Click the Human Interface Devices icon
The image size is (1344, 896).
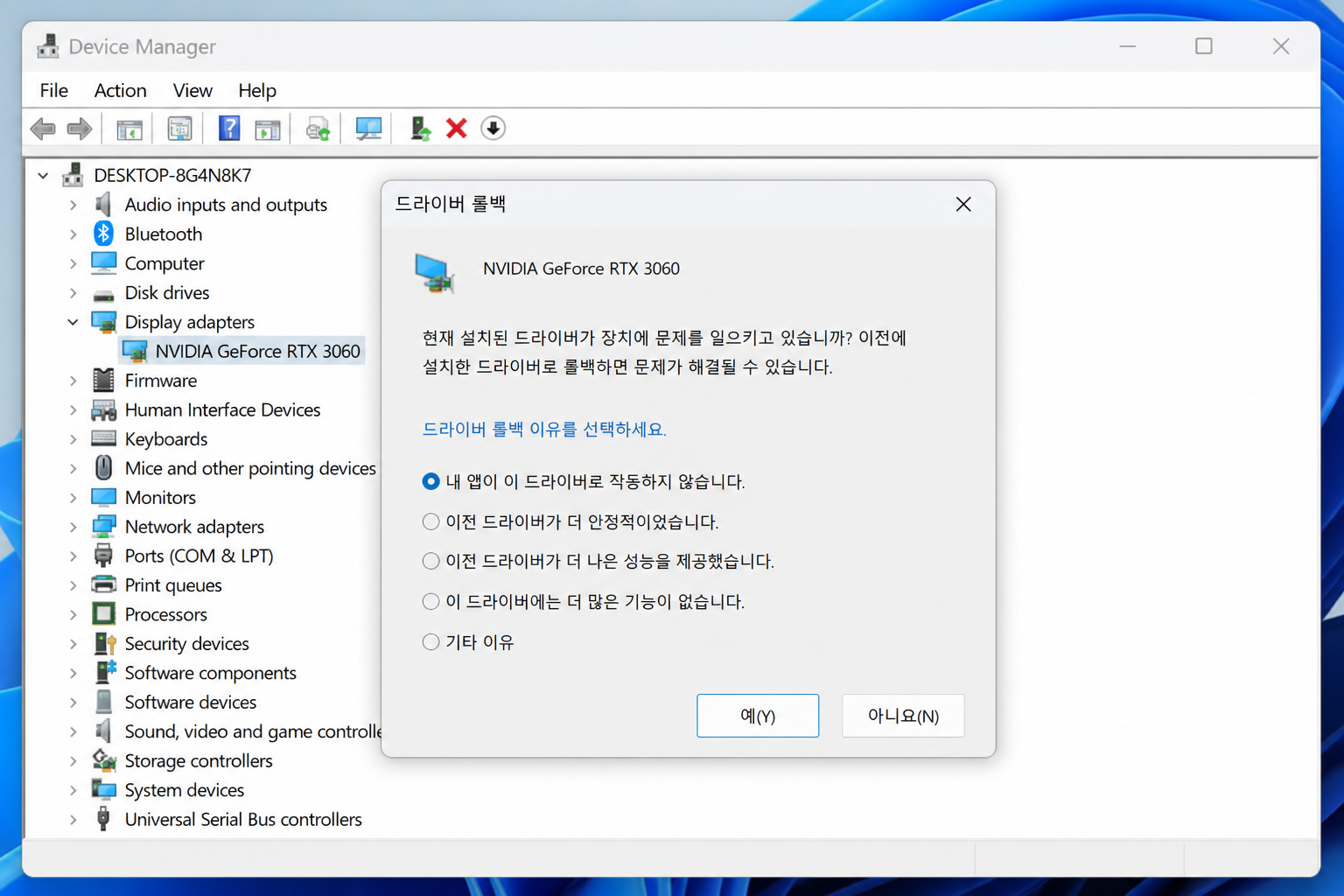(103, 409)
